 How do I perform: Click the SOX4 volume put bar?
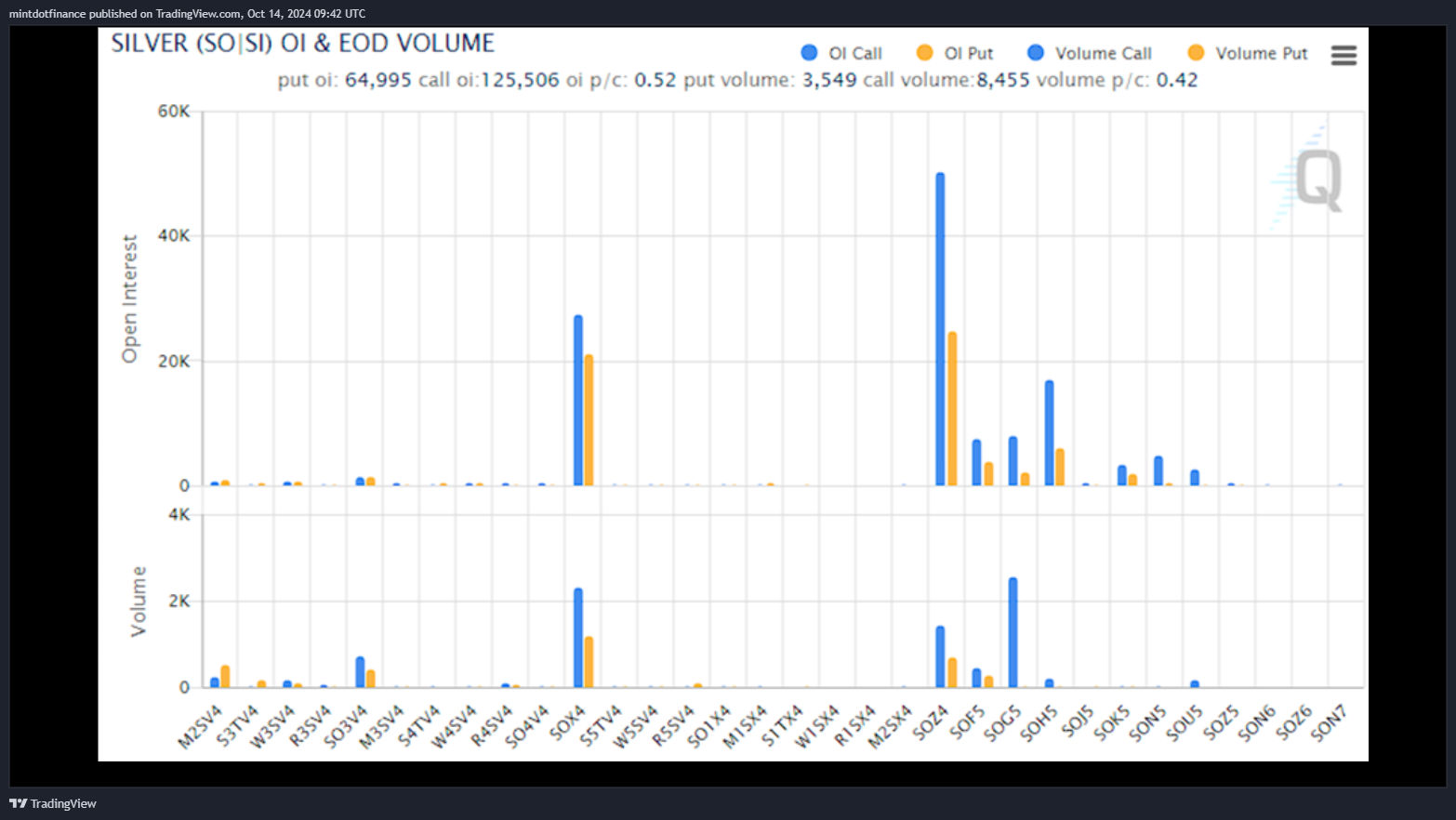click(x=589, y=662)
